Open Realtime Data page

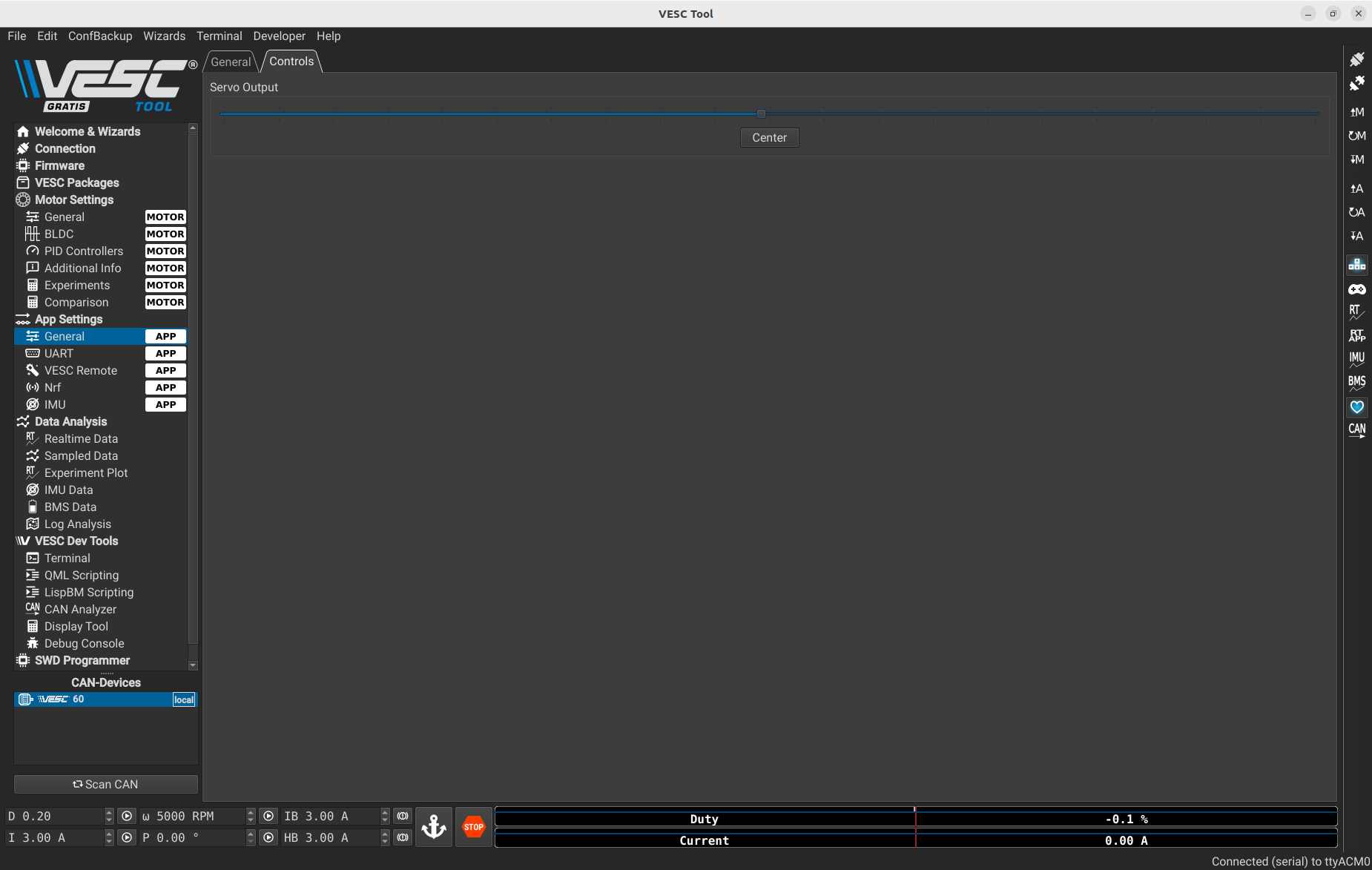click(101, 438)
